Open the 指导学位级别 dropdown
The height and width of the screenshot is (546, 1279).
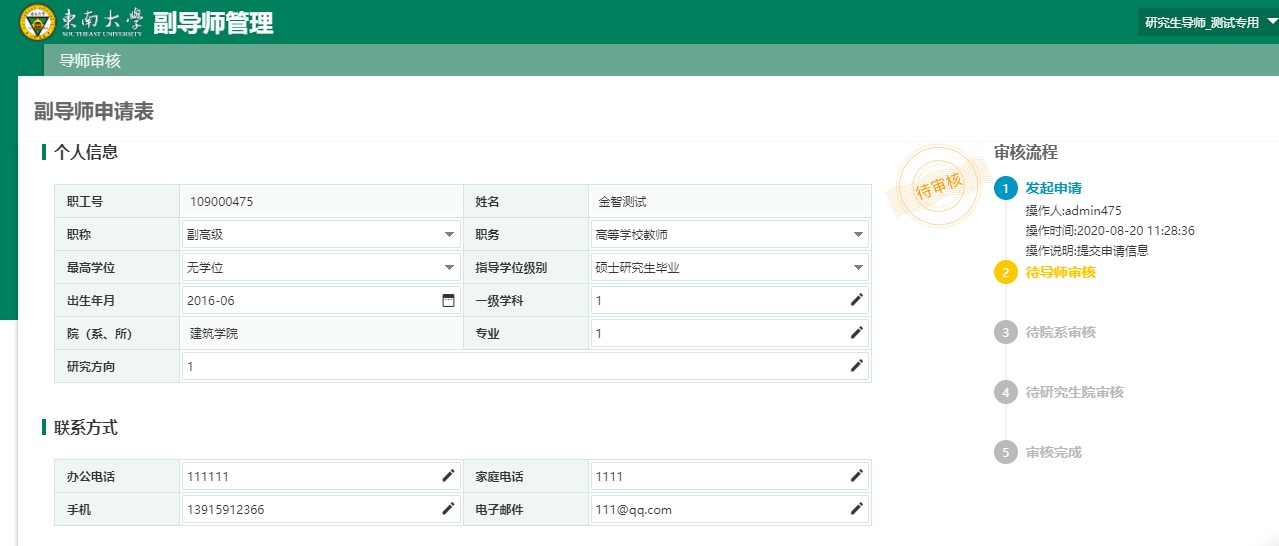(x=858, y=268)
